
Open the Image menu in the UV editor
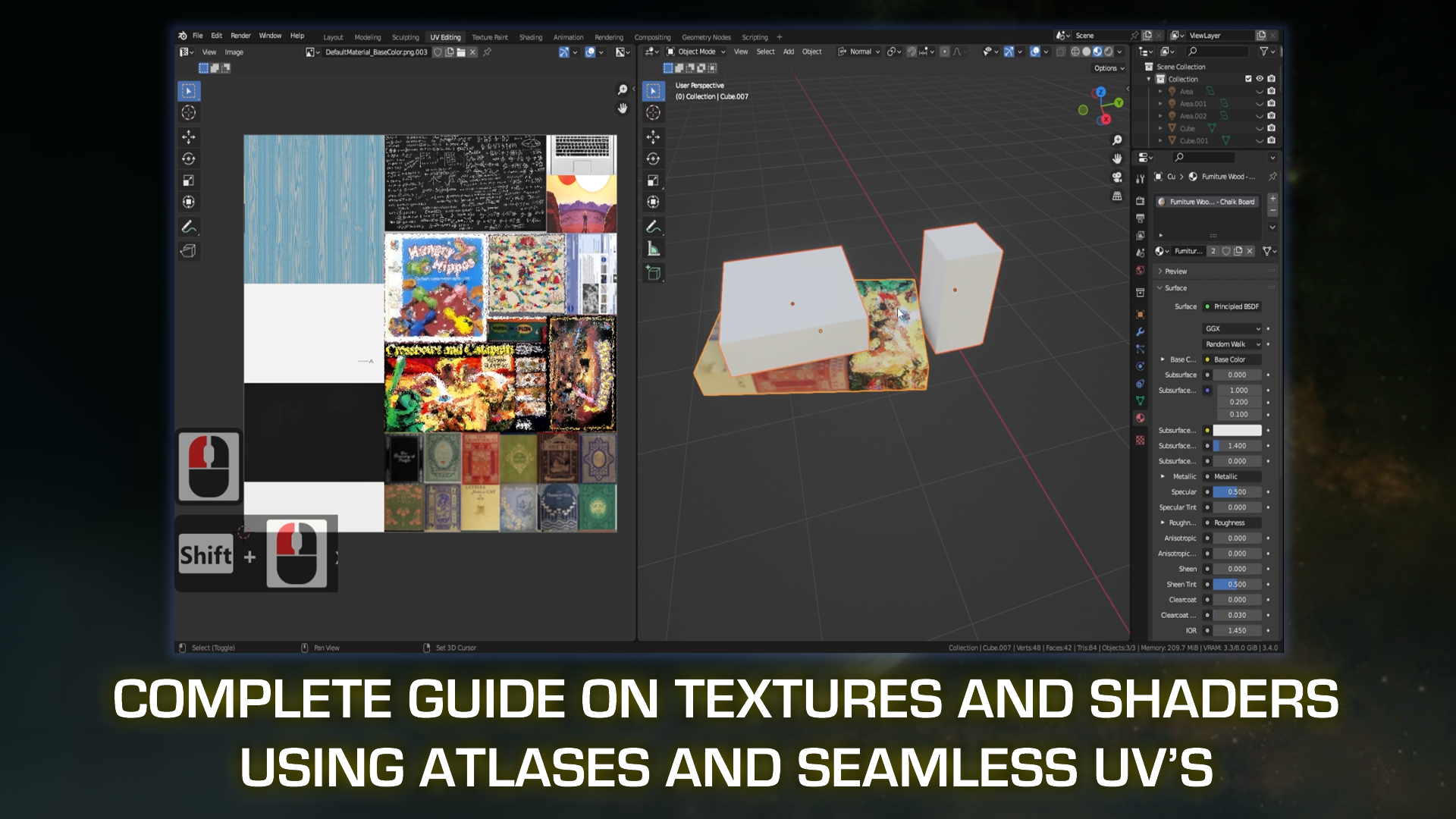coord(234,52)
